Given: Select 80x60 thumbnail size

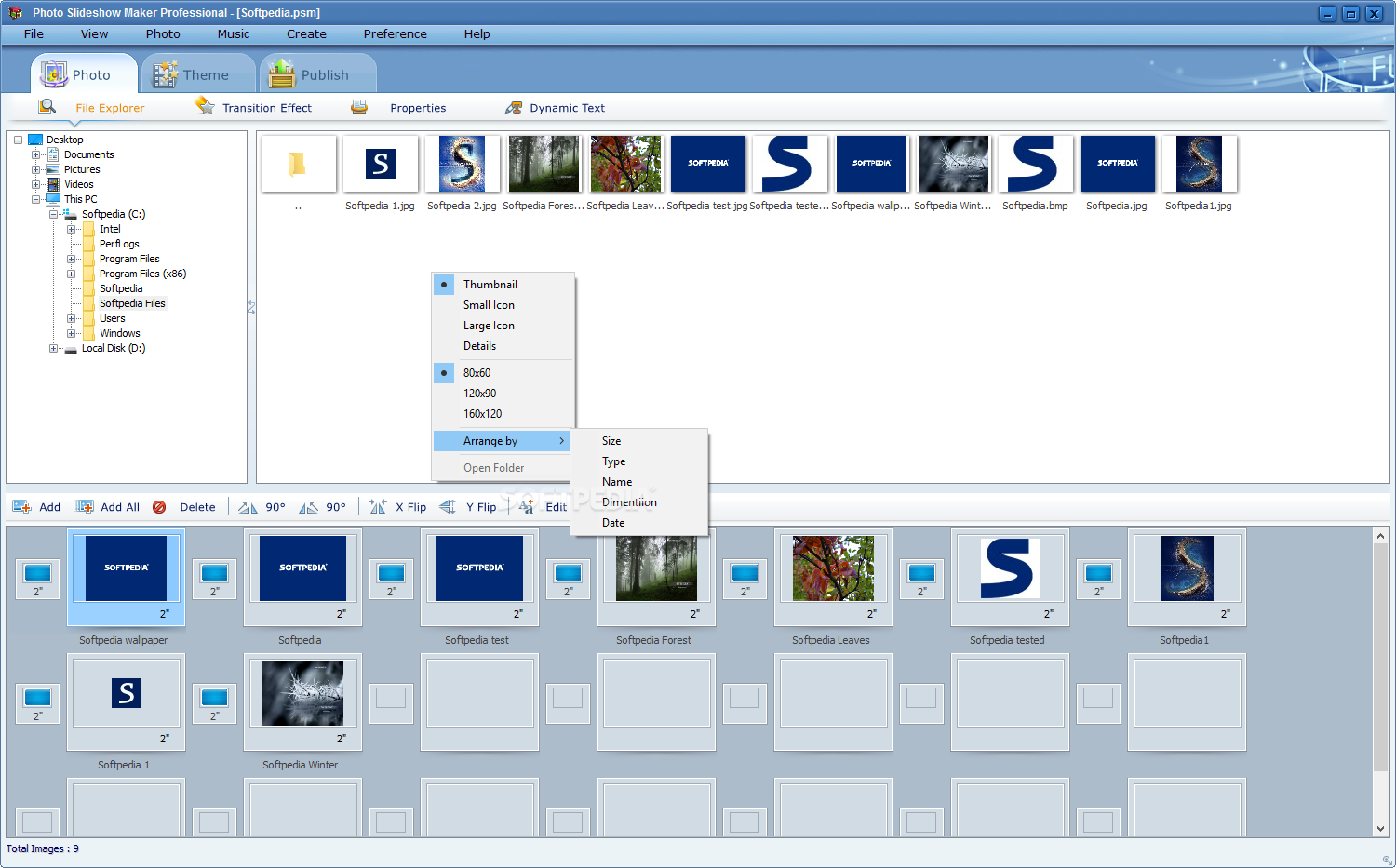Looking at the screenshot, I should [503, 373].
